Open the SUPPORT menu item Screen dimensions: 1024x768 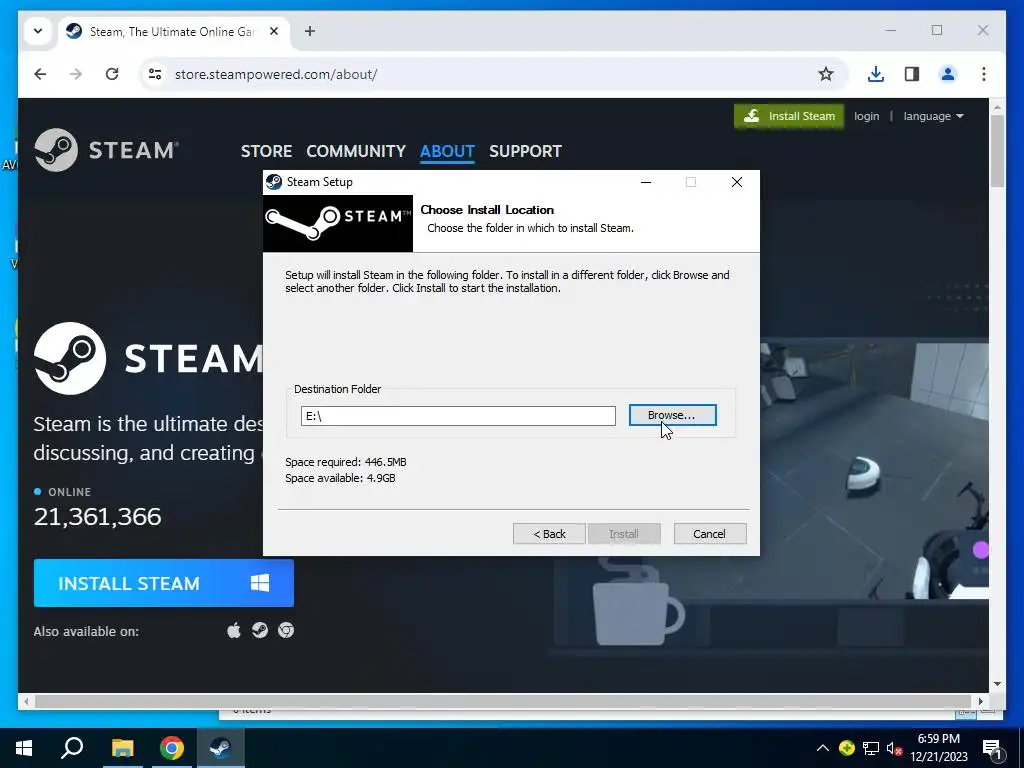(x=525, y=151)
